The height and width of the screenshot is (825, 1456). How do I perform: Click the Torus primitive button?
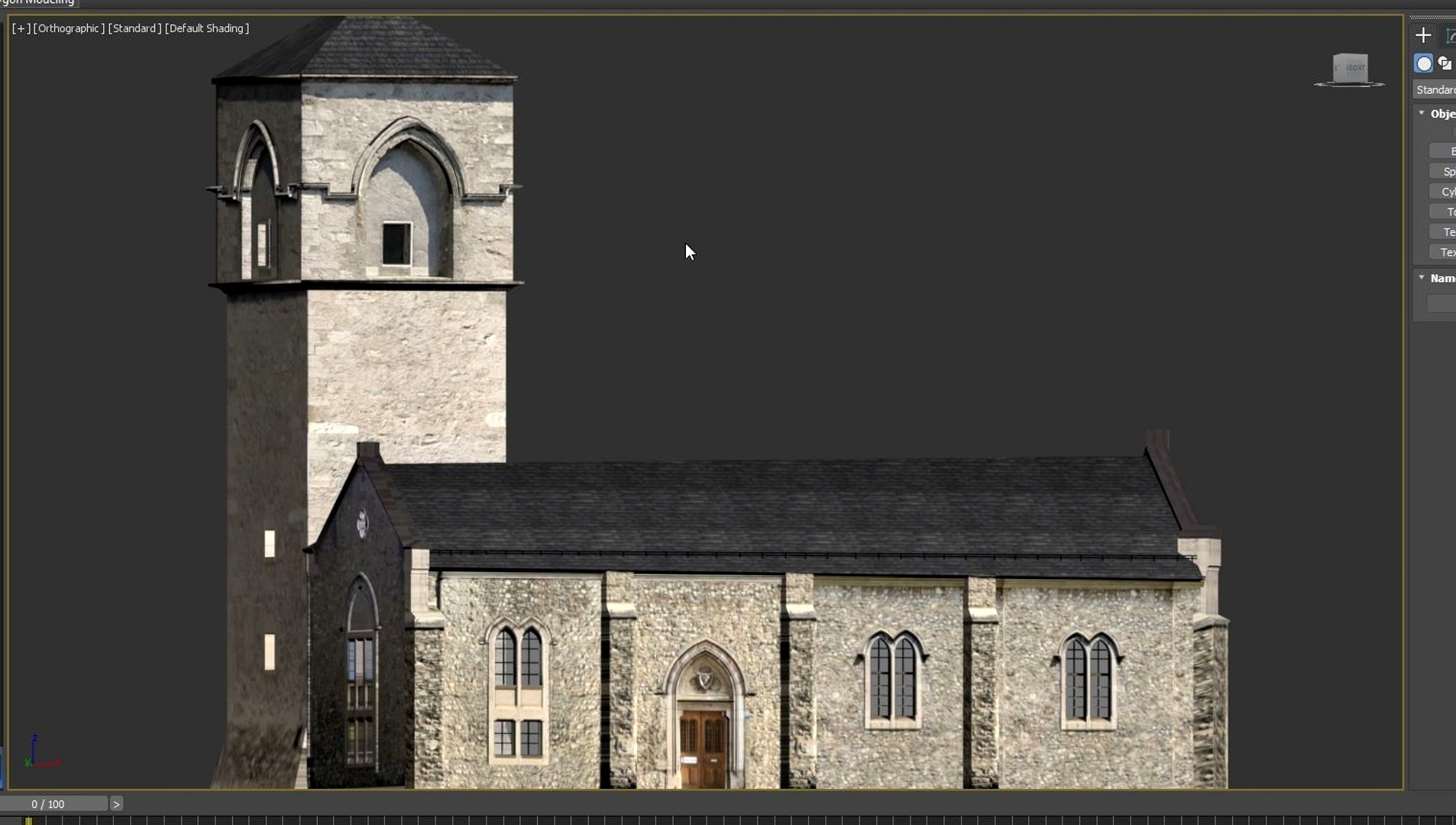click(1443, 212)
